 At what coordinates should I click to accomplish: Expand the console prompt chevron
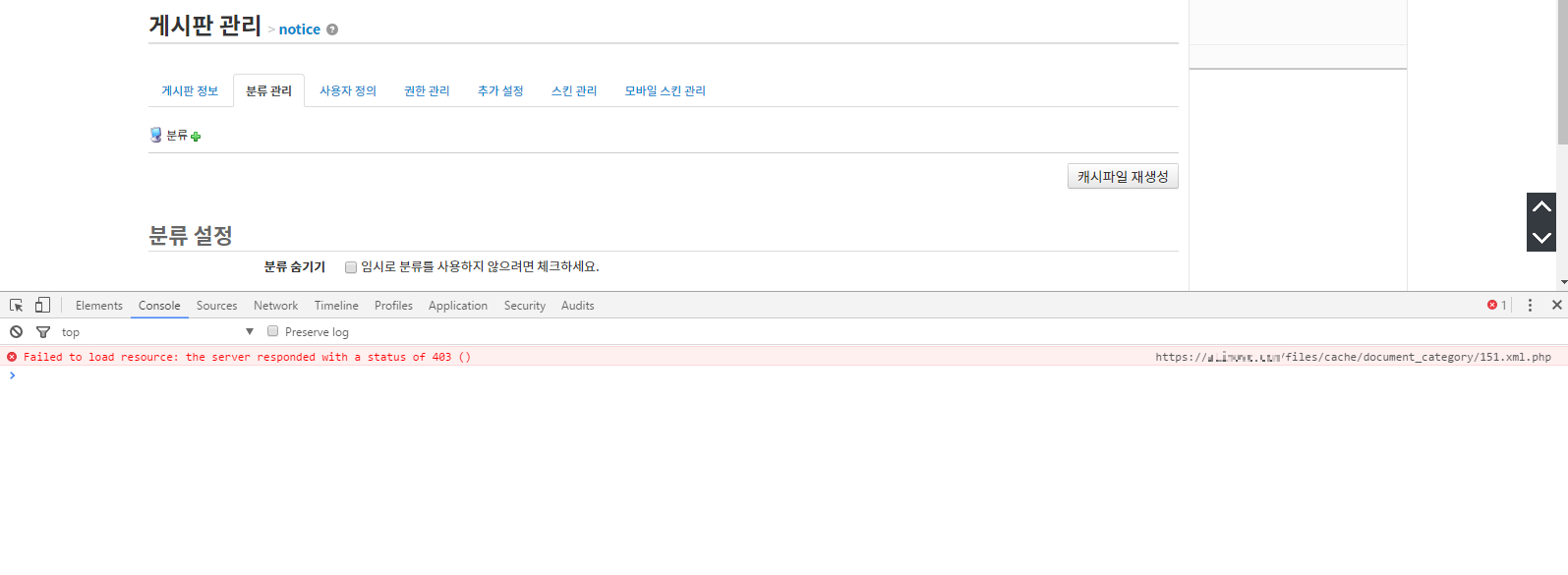point(12,375)
